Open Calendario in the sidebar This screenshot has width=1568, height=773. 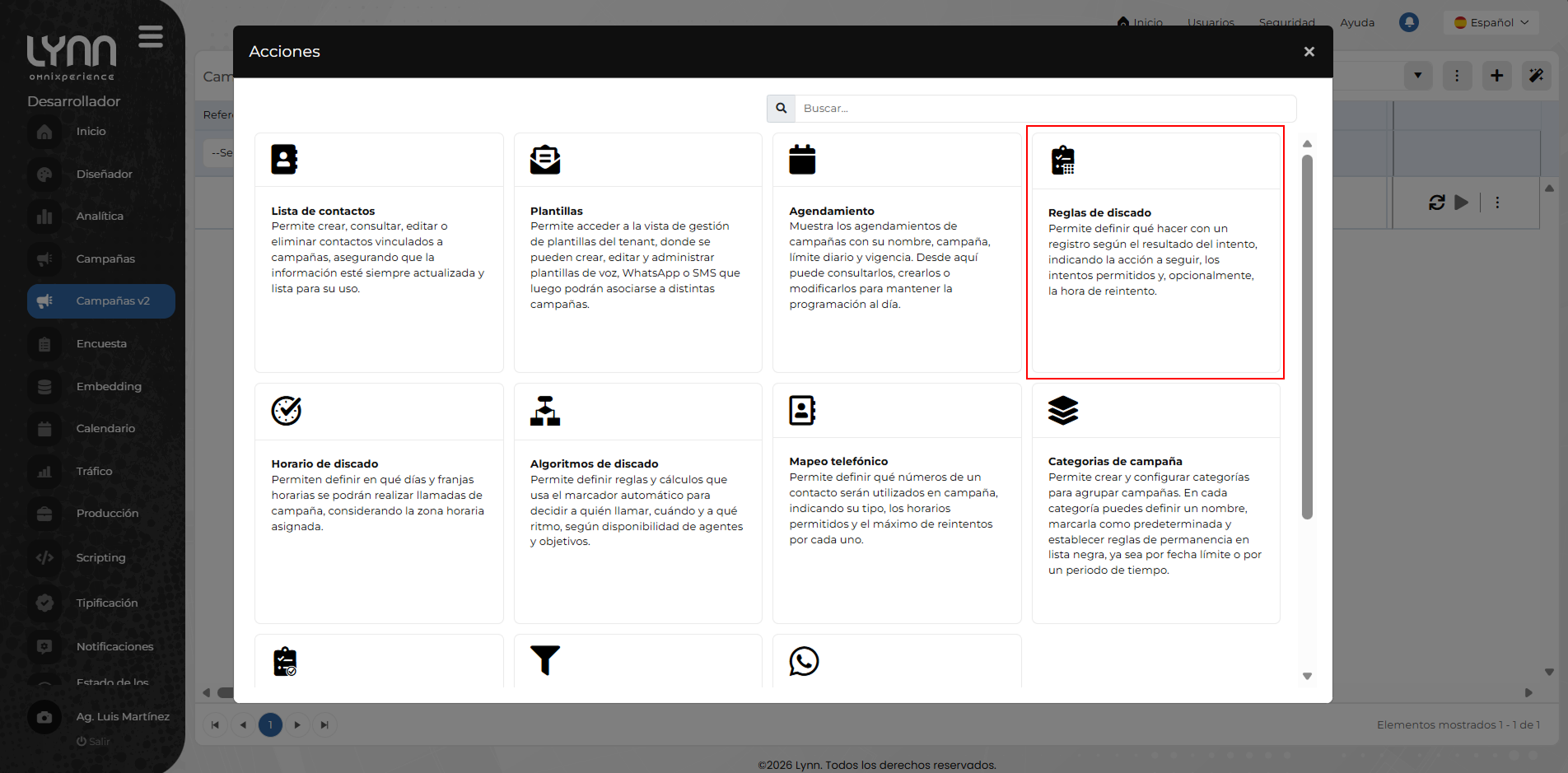pos(101,429)
